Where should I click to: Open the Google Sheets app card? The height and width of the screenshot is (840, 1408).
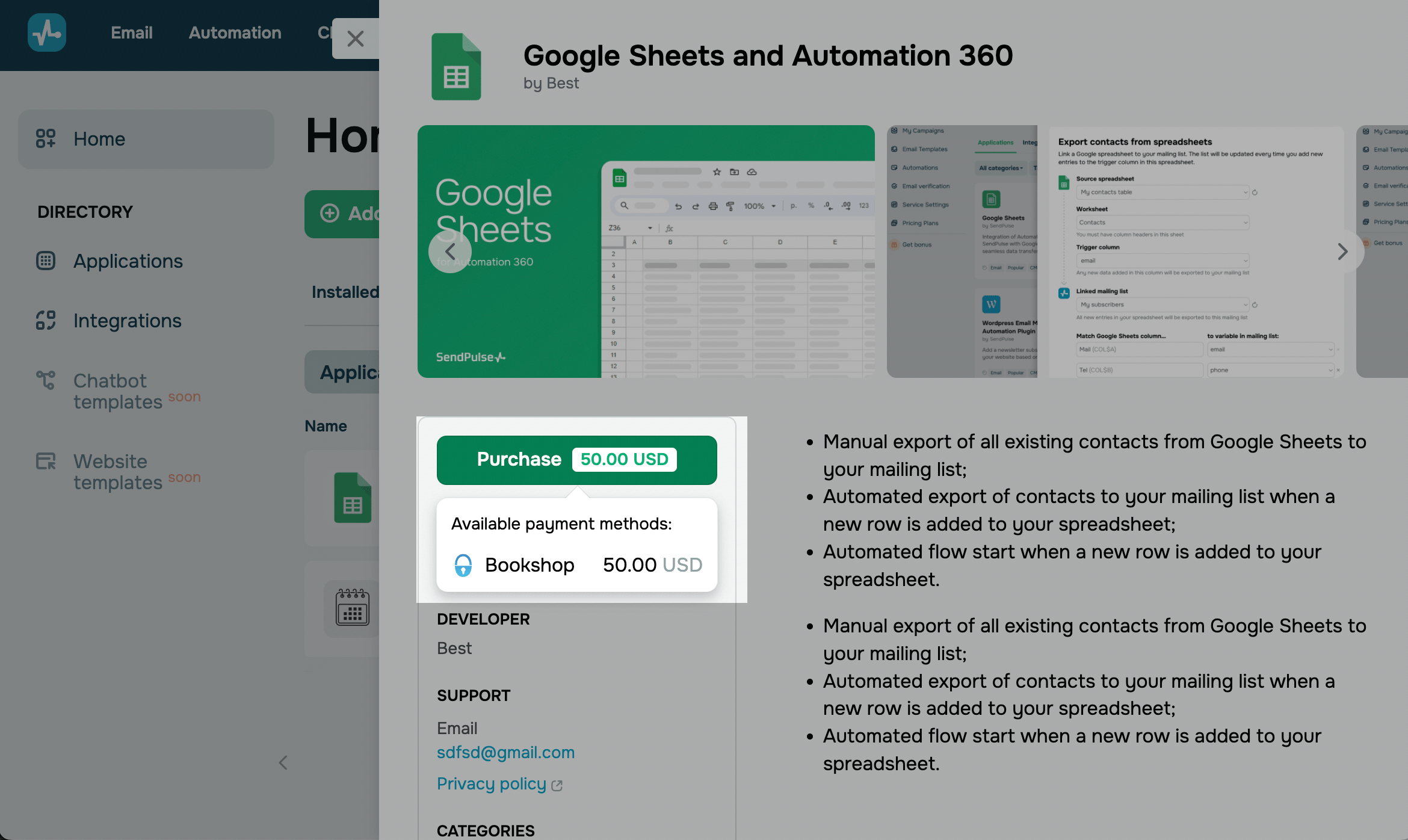tap(342, 498)
